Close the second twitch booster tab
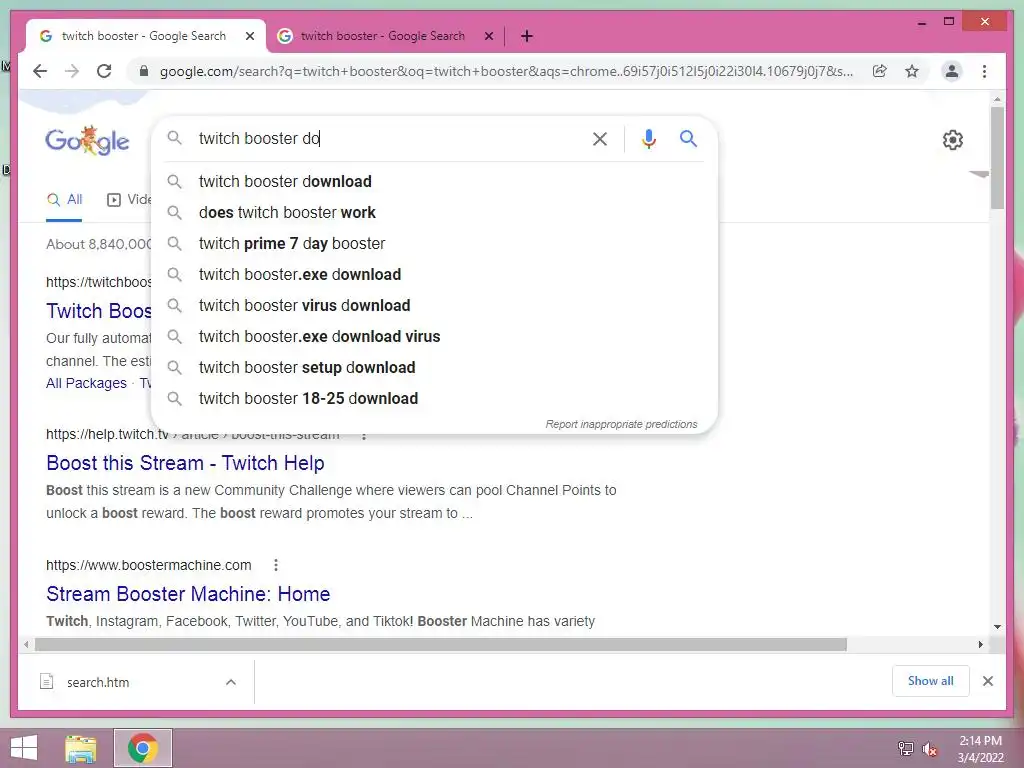This screenshot has height=768, width=1024. (x=488, y=36)
